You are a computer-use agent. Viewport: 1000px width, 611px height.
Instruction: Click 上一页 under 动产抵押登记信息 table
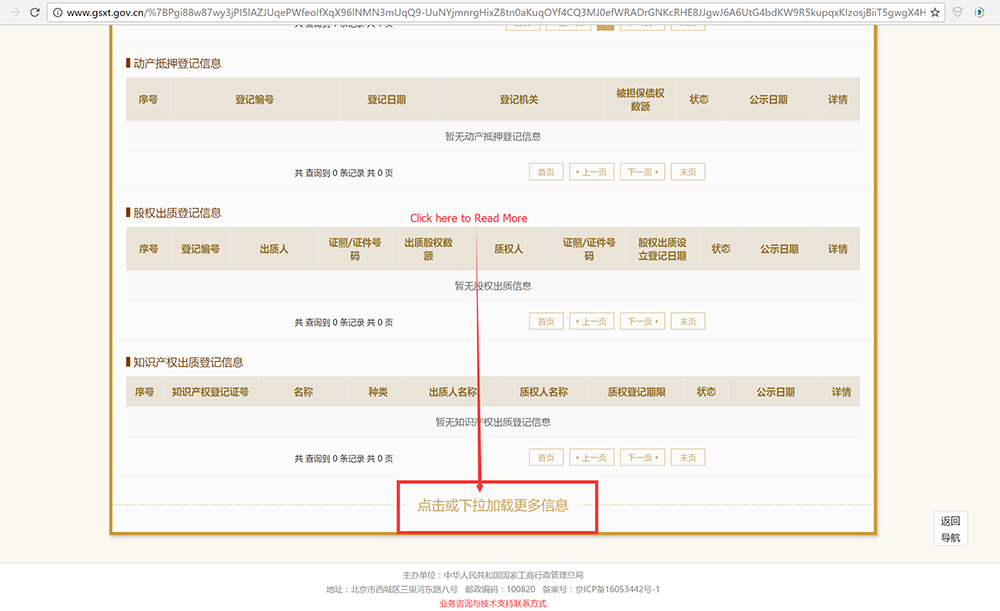(x=592, y=172)
